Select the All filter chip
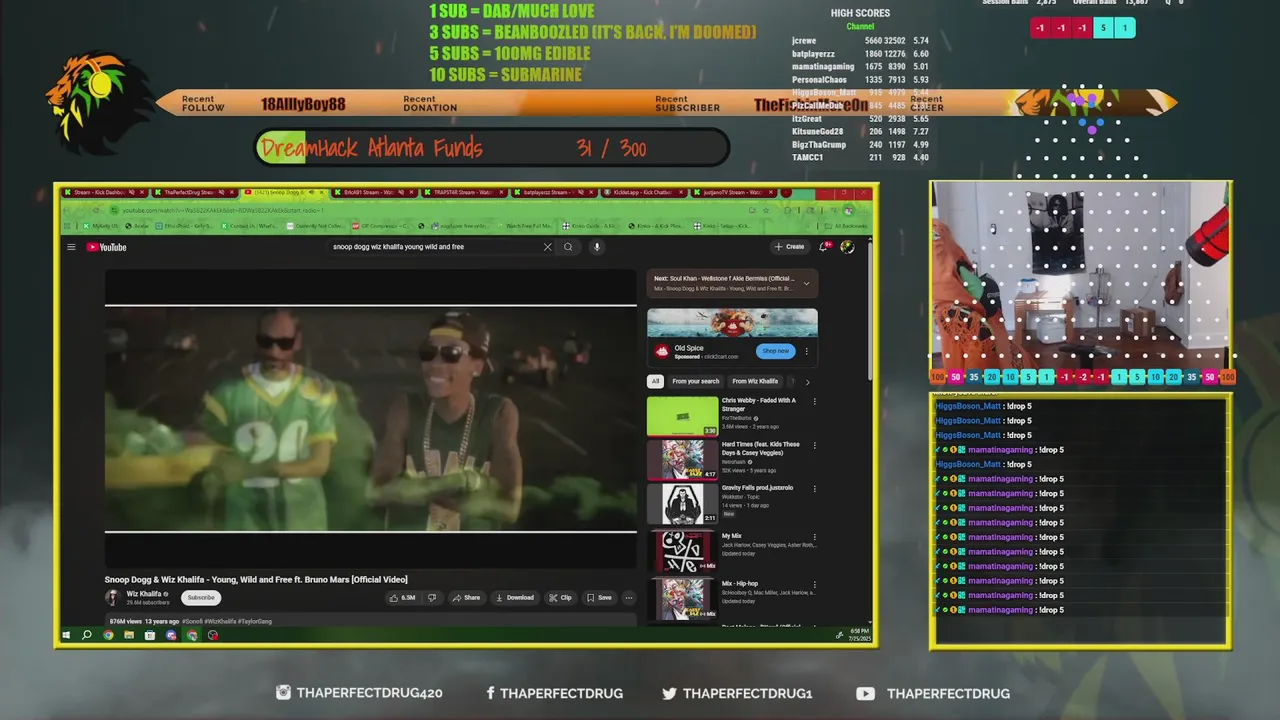Screen dimensions: 1280x720 pos(655,381)
